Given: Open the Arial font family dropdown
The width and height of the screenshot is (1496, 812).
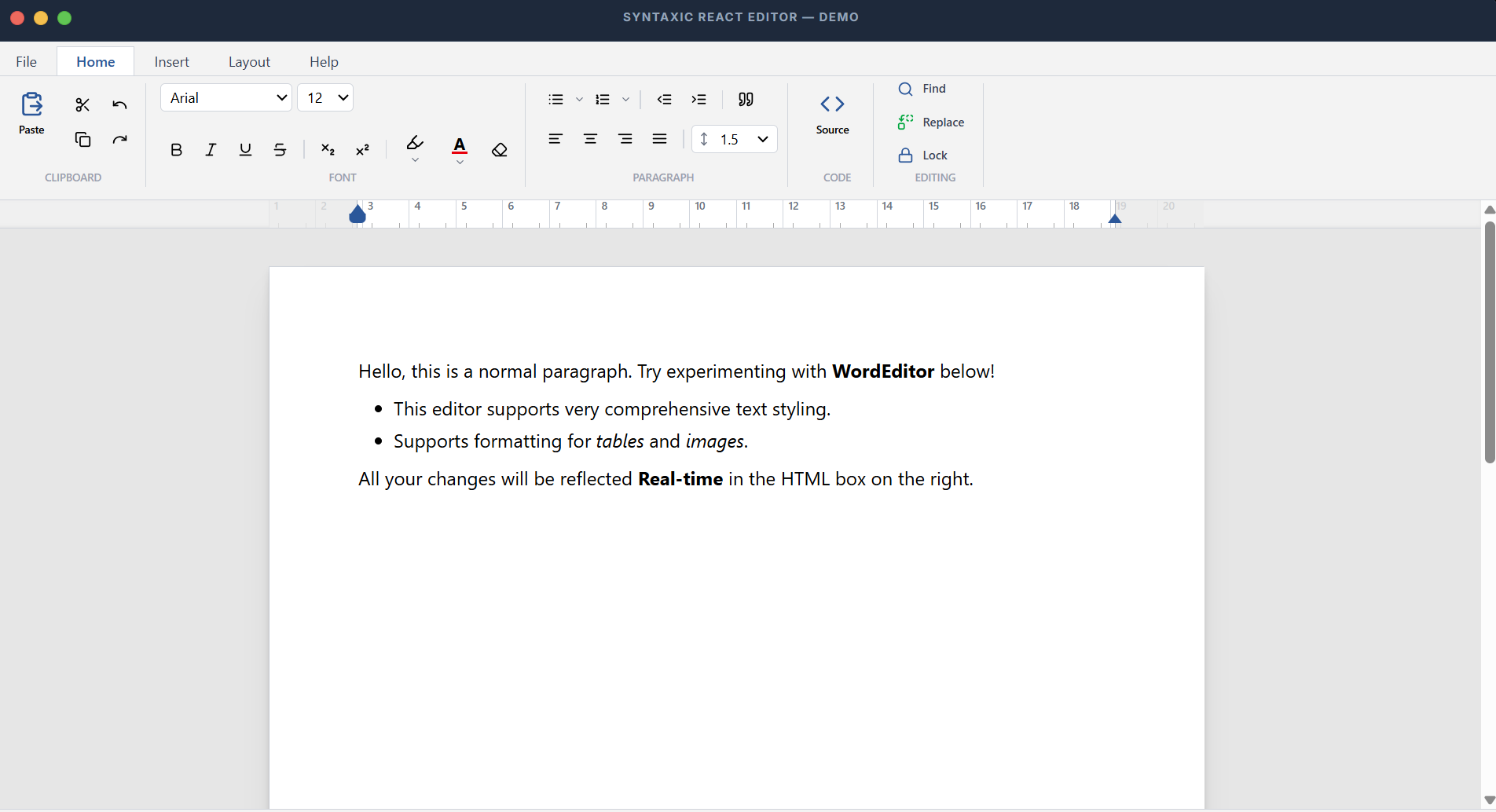Looking at the screenshot, I should 226,97.
